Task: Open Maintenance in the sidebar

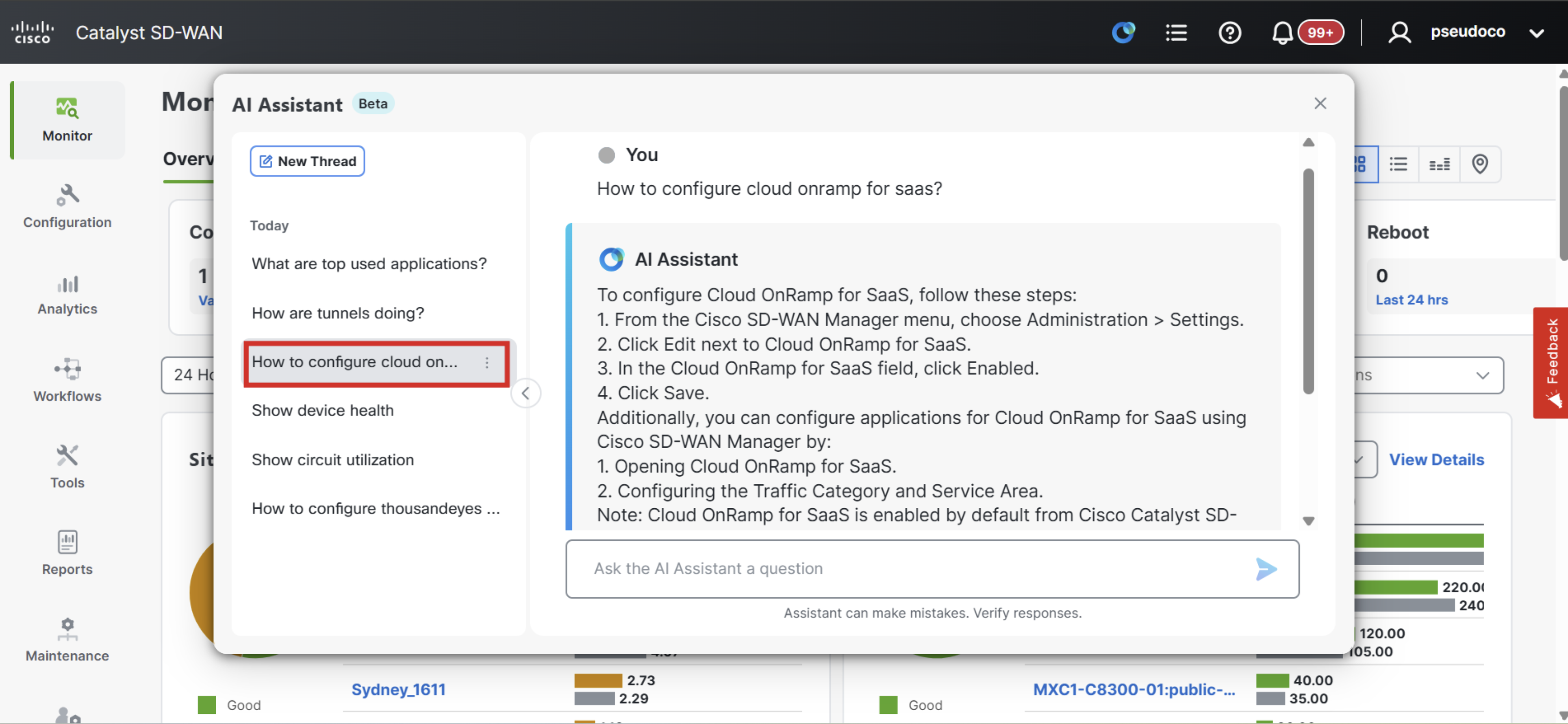Action: pos(67,639)
